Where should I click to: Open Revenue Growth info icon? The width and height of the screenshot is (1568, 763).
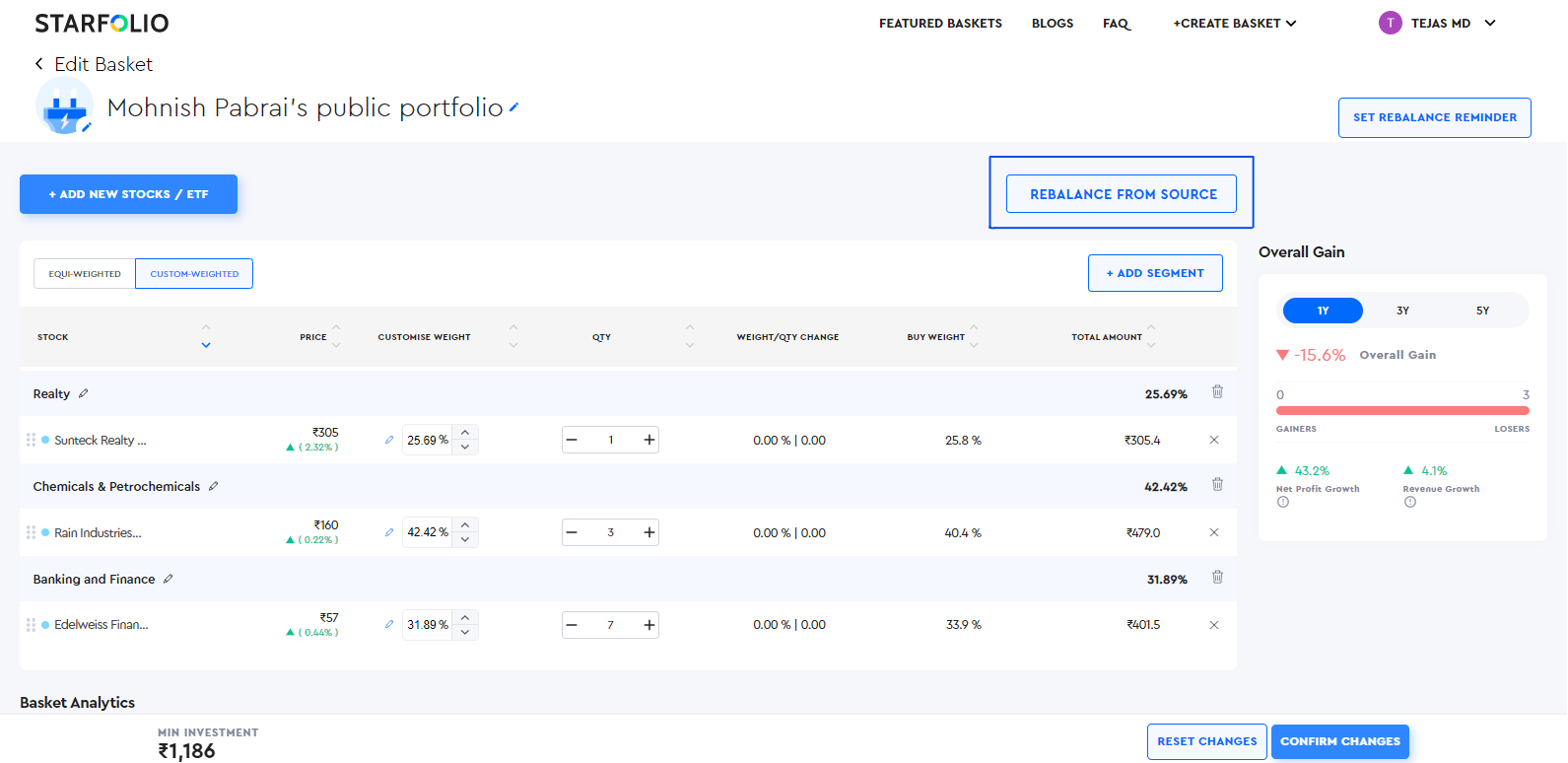point(1410,502)
